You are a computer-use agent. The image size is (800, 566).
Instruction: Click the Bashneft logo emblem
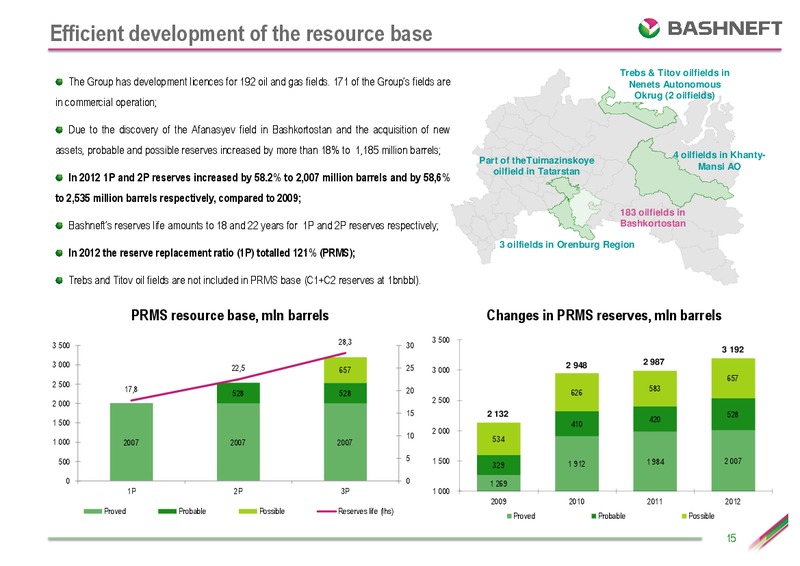(x=649, y=28)
